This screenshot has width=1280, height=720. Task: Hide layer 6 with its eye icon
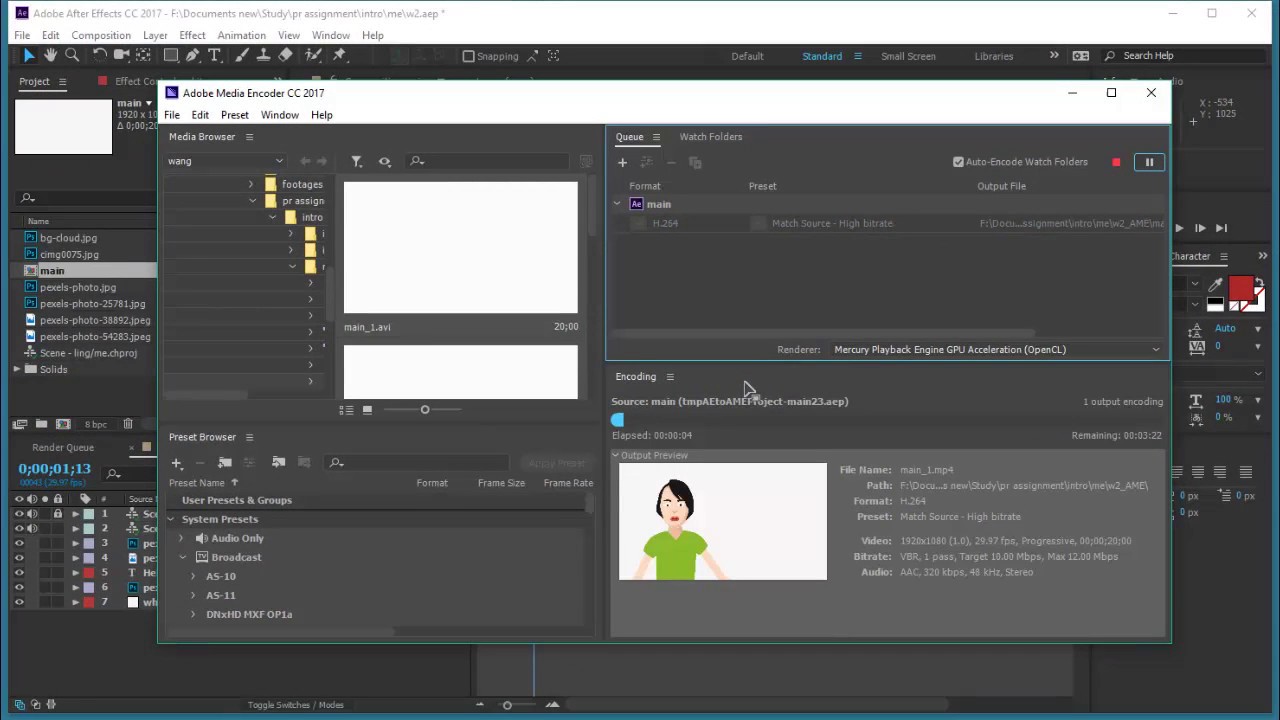(x=19, y=587)
